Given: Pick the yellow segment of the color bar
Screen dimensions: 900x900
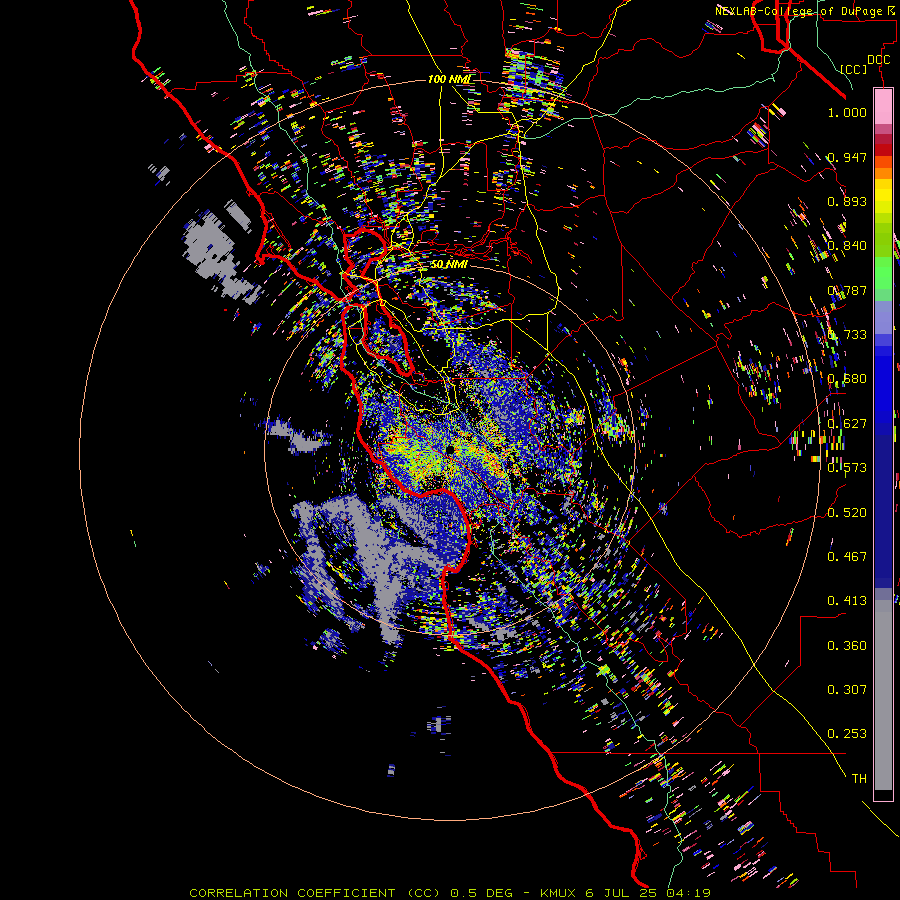Looking at the screenshot, I should tap(883, 196).
